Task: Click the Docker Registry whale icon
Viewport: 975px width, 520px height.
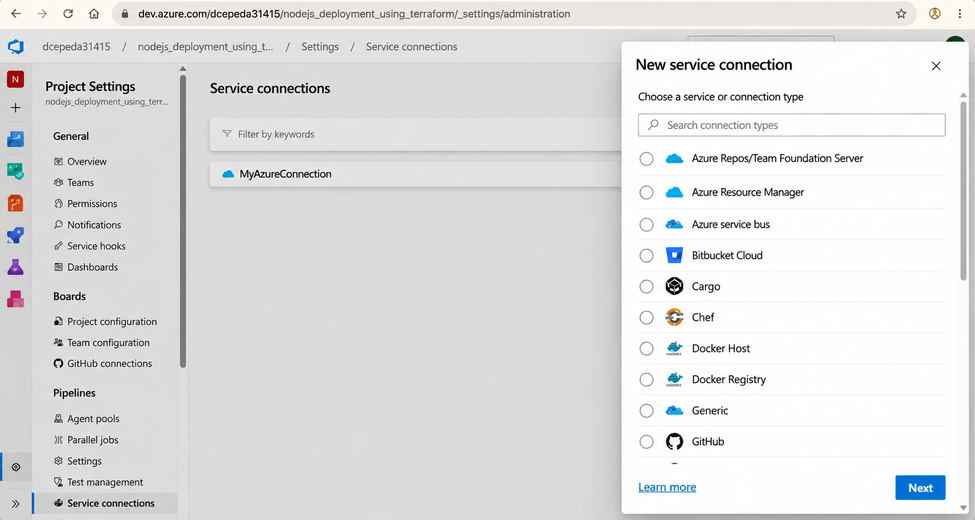Action: [x=674, y=379]
